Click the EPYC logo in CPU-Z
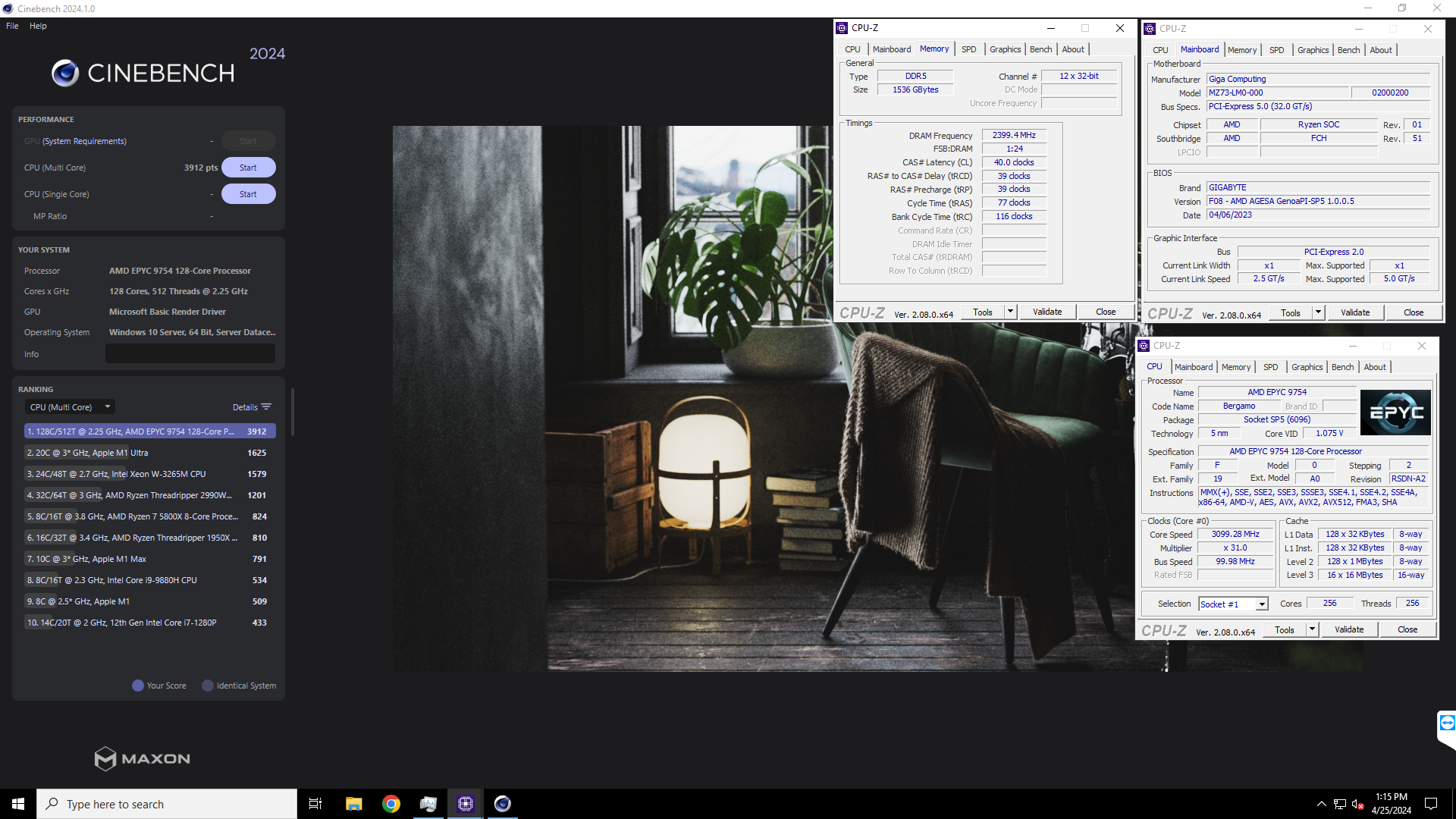The image size is (1456, 819). 1395,413
